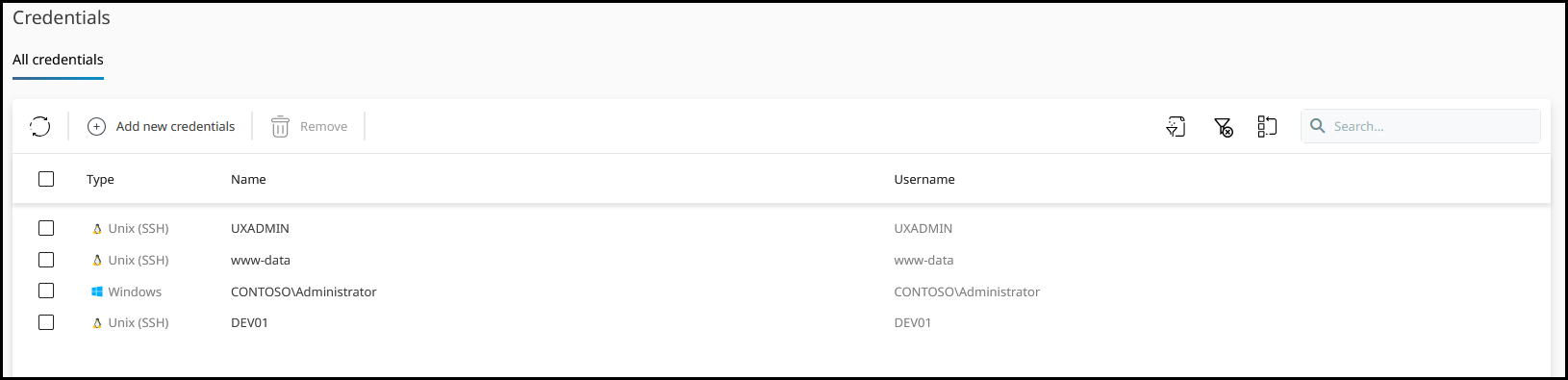Switch to the All credentials tab
The image size is (1568, 380).
pyautogui.click(x=58, y=60)
